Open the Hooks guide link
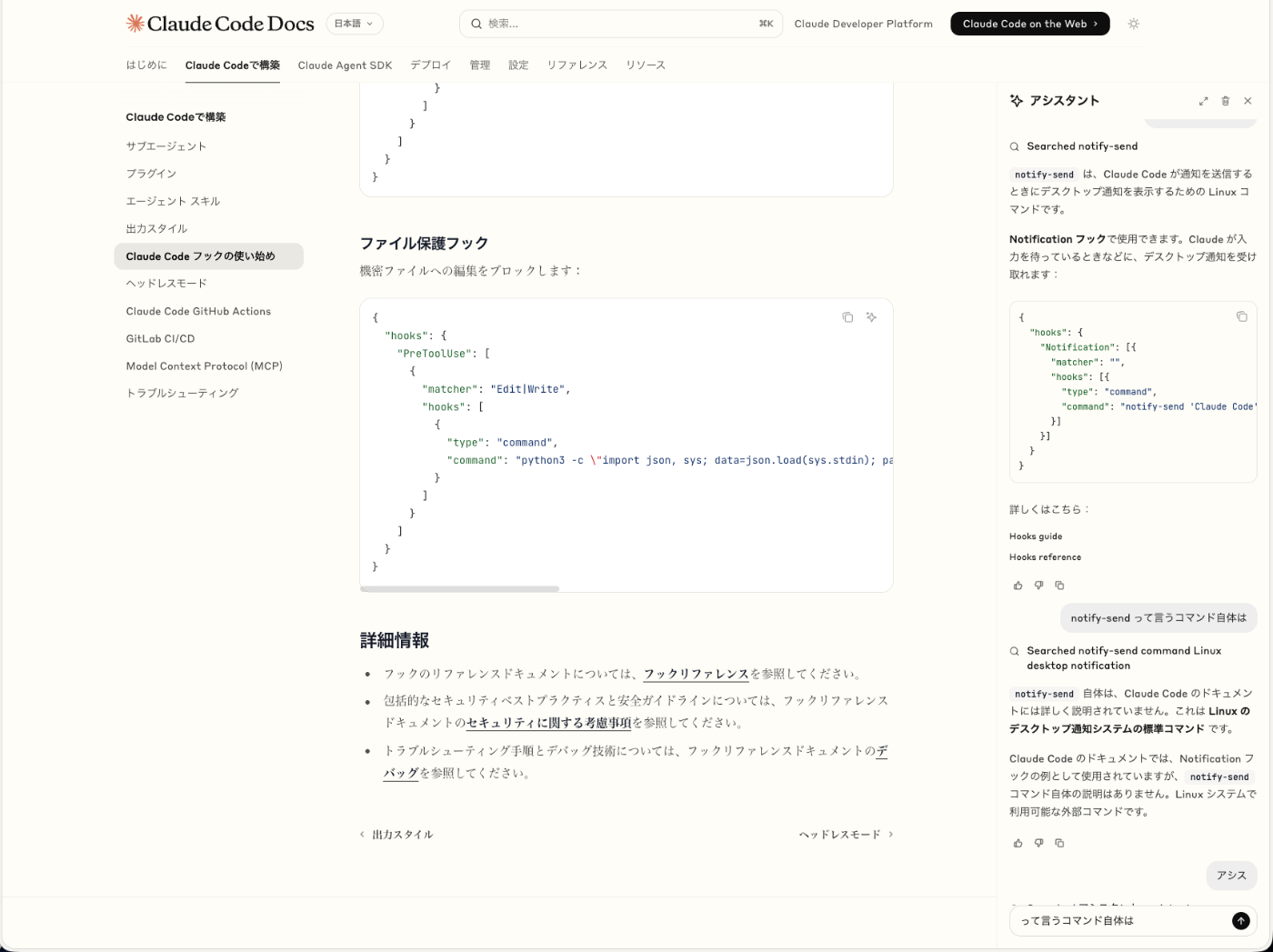 click(1036, 536)
